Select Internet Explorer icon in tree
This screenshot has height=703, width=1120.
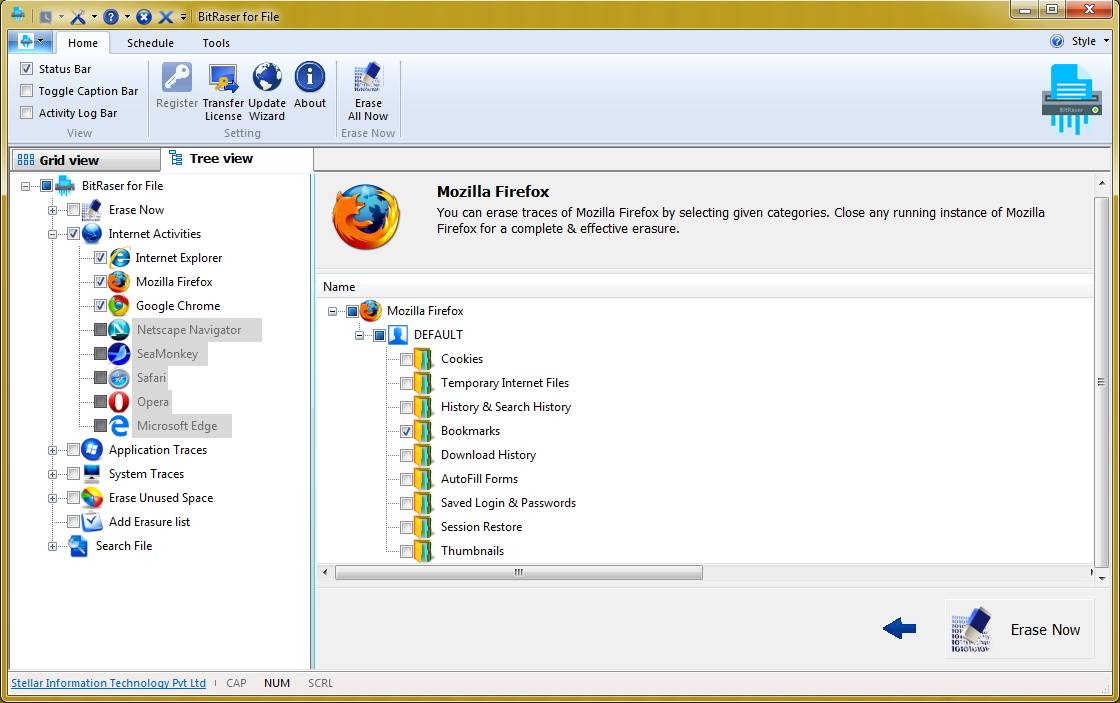(x=119, y=257)
